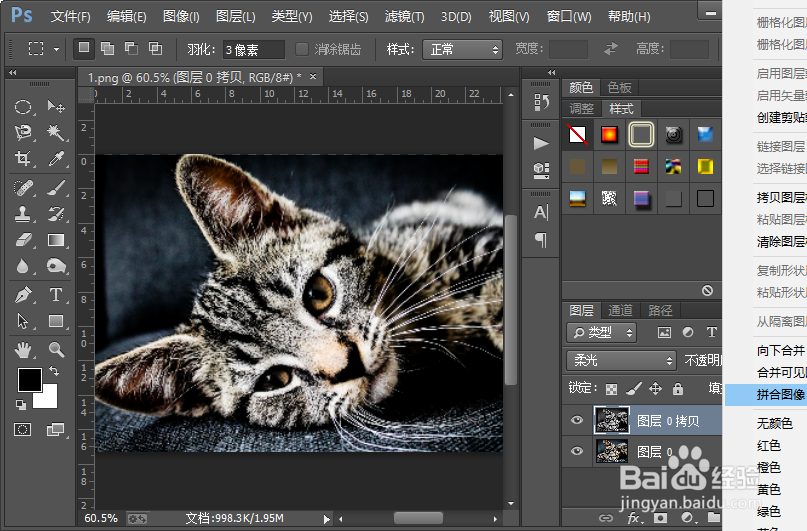Open the Paragraph panel icon
The width and height of the screenshot is (807, 531).
541,239
